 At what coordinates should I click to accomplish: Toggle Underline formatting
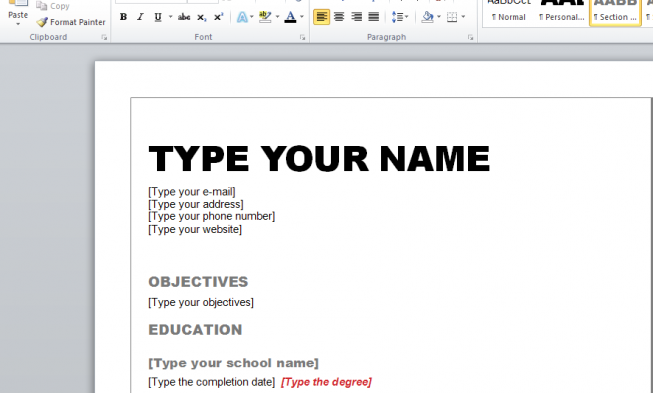[158, 17]
